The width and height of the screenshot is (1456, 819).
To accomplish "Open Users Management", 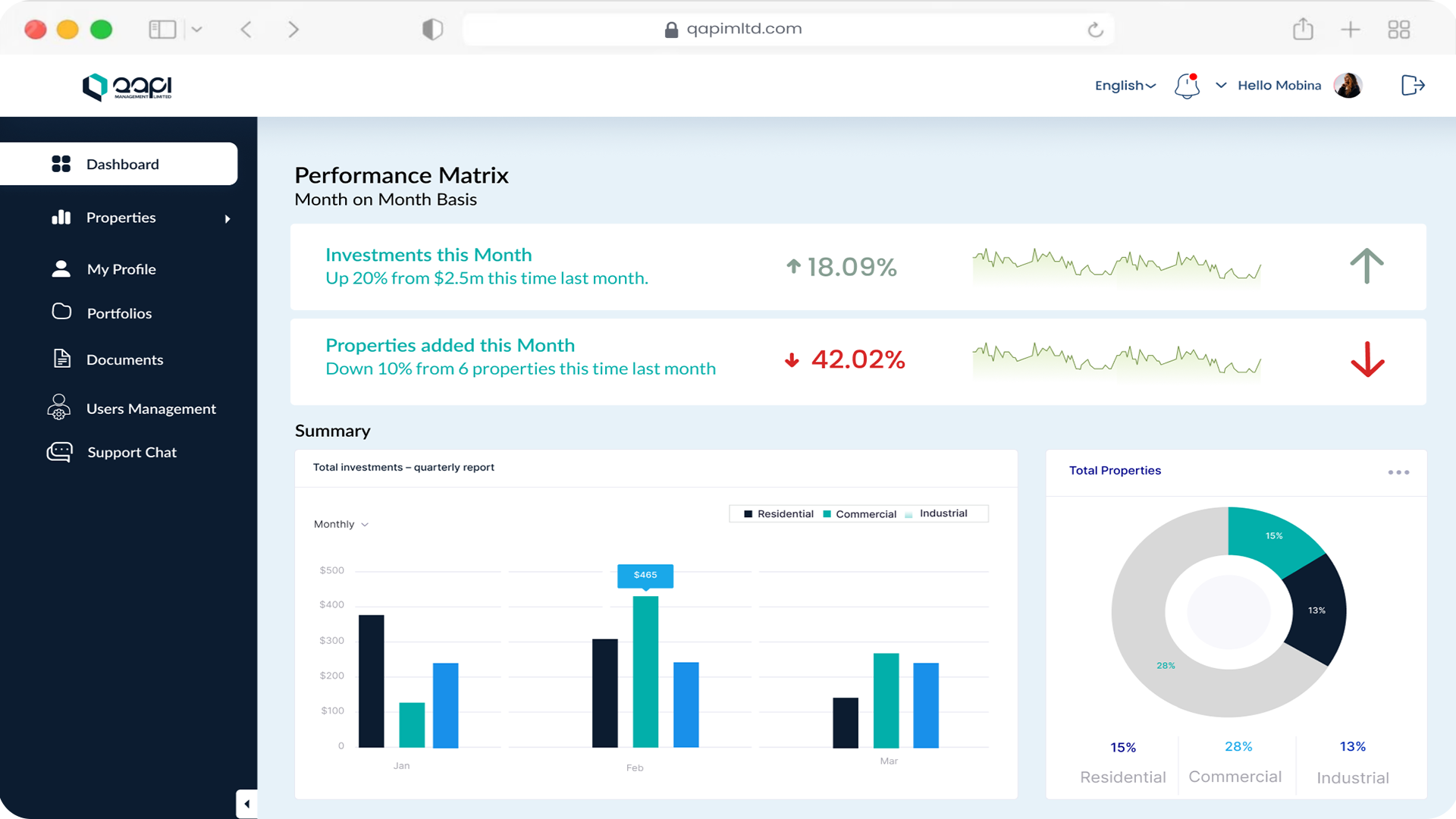I will 151,409.
